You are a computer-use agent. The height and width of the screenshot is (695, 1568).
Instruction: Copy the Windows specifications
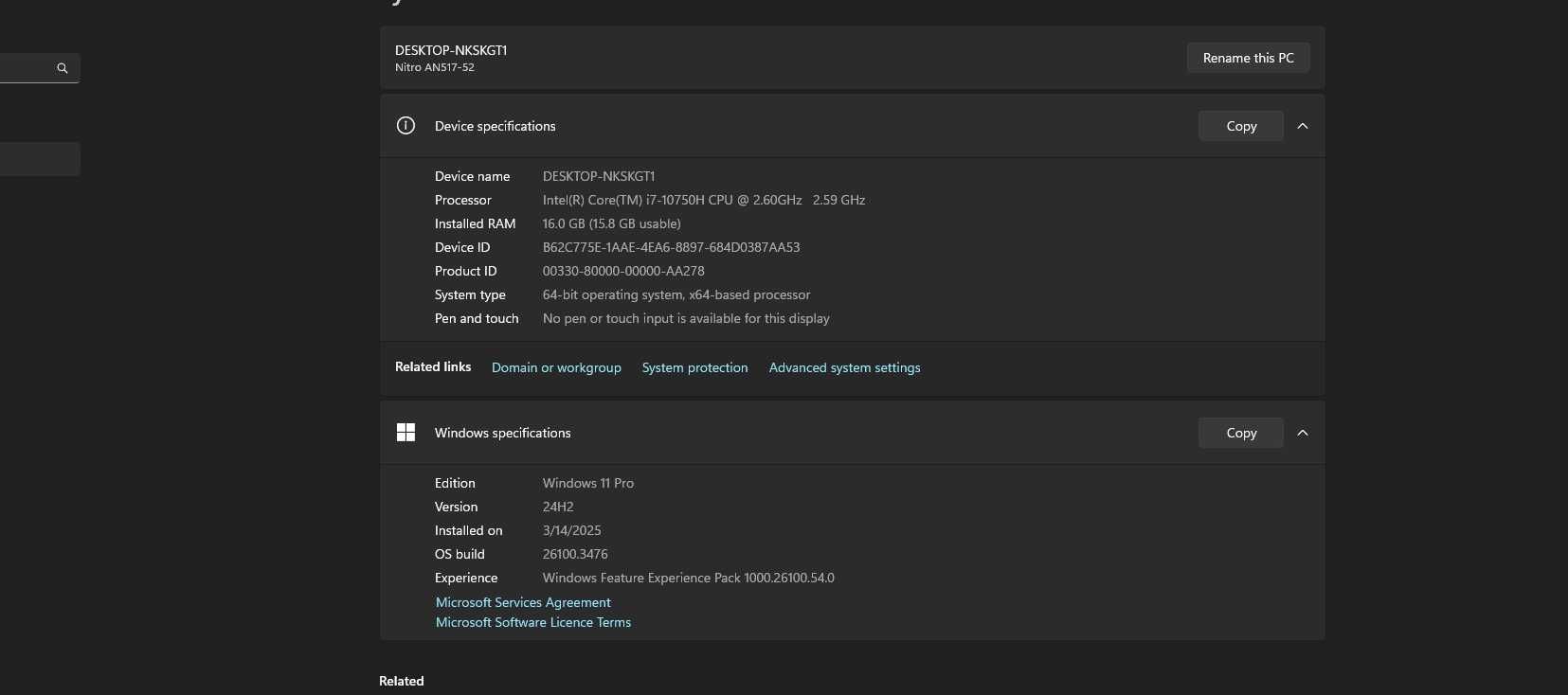tap(1241, 433)
